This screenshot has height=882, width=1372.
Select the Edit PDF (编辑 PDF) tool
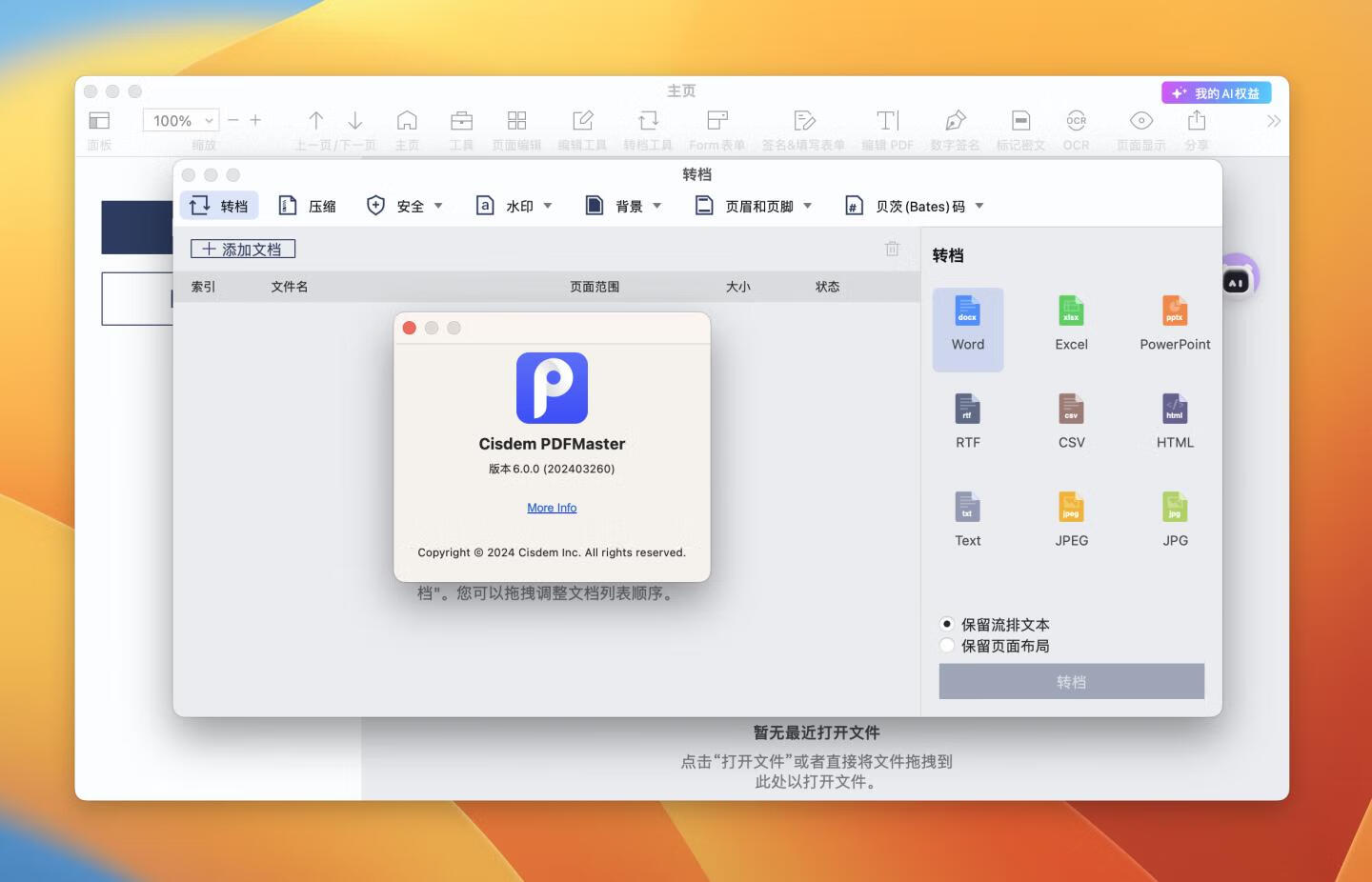tap(888, 120)
